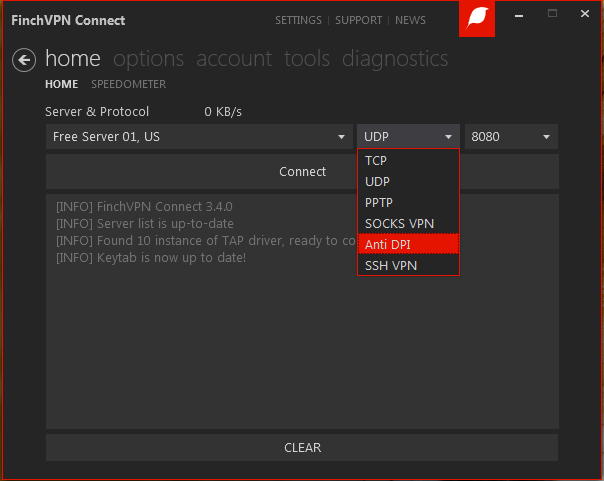Click the log line 'Keytab is now up to date!'

[x=151, y=258]
